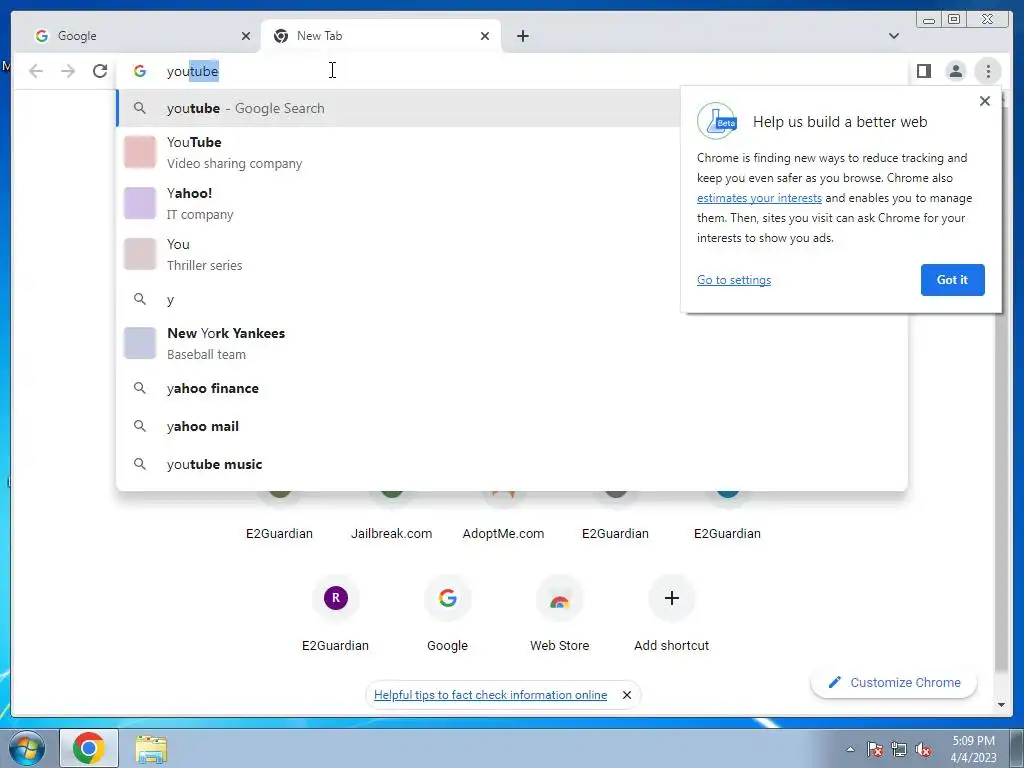Screen dimensions: 1024x768
Task: Click the Yahoo! suggestion thumbnail
Action: coord(140,203)
